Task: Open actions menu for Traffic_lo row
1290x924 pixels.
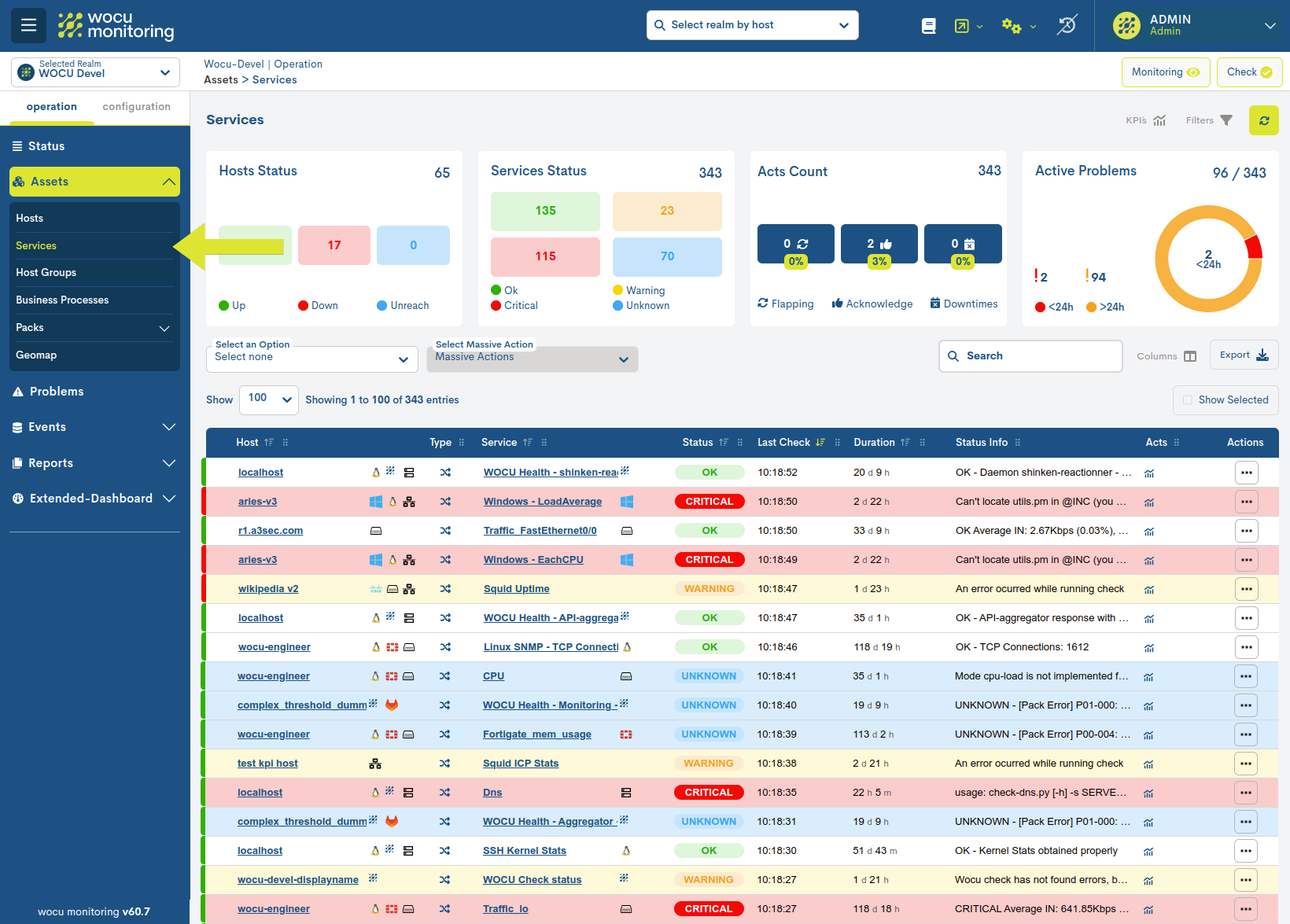Action: coord(1246,909)
